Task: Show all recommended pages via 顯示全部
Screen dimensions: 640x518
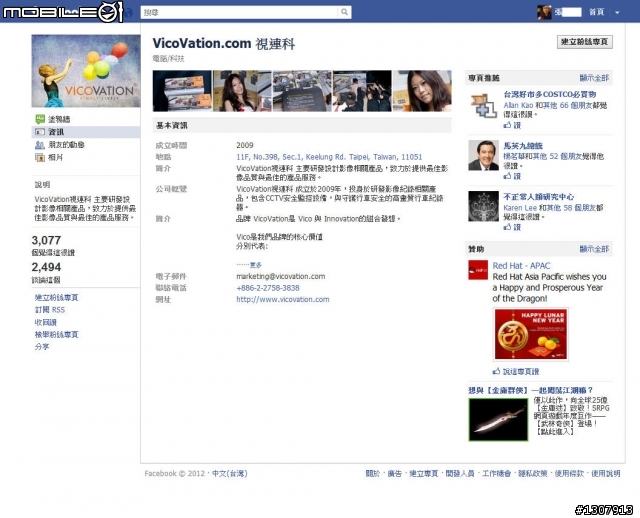Action: [594, 78]
